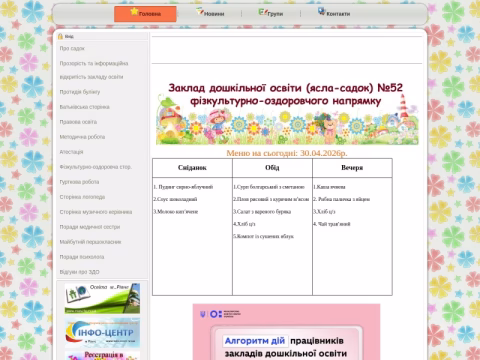Image resolution: width=480 pixels, height=360 pixels.
Task: Go to Методична робота page
Action: click(x=82, y=137)
